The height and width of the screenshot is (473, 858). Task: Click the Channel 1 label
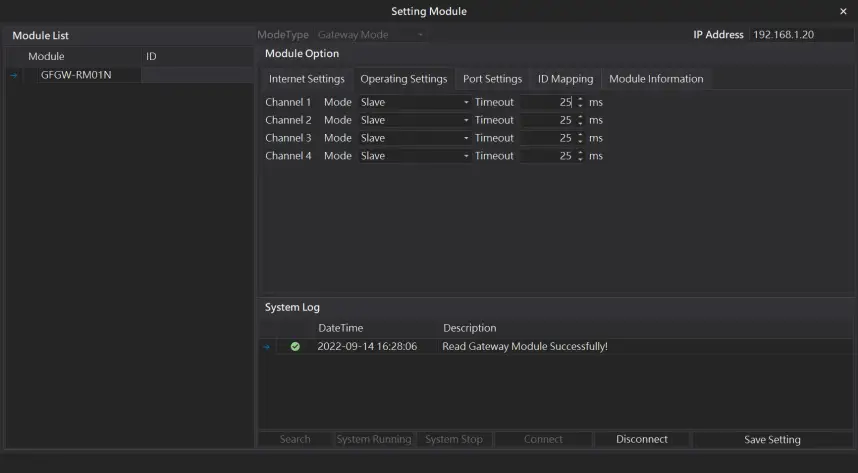[x=288, y=102]
